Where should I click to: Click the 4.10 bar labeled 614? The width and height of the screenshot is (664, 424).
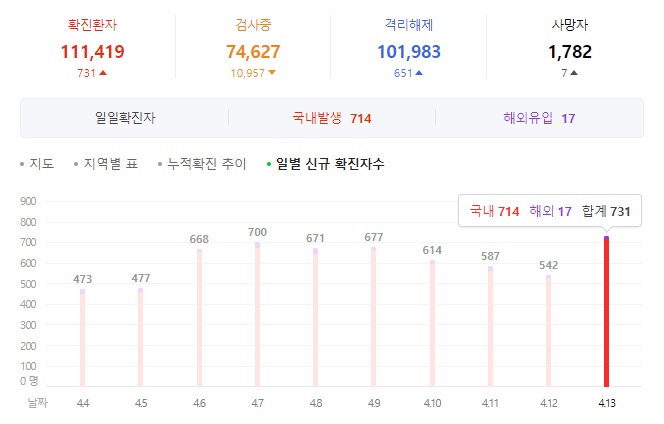pyautogui.click(x=432, y=324)
